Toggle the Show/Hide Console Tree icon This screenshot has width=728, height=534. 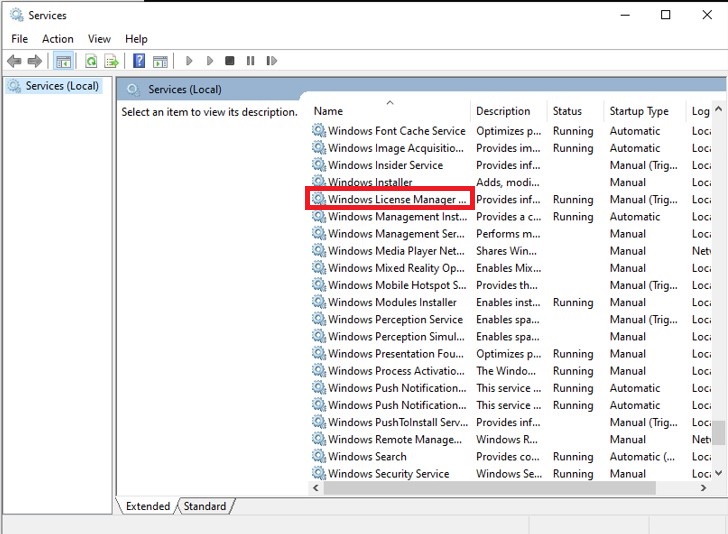coord(64,61)
